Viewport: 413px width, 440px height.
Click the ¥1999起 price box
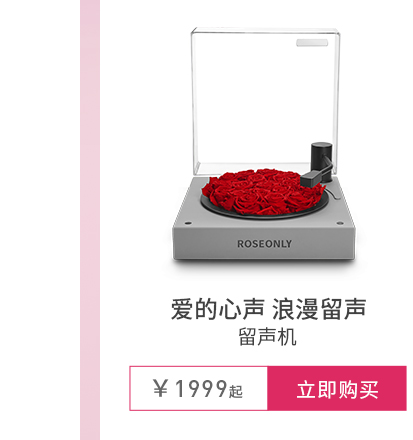pos(199,389)
